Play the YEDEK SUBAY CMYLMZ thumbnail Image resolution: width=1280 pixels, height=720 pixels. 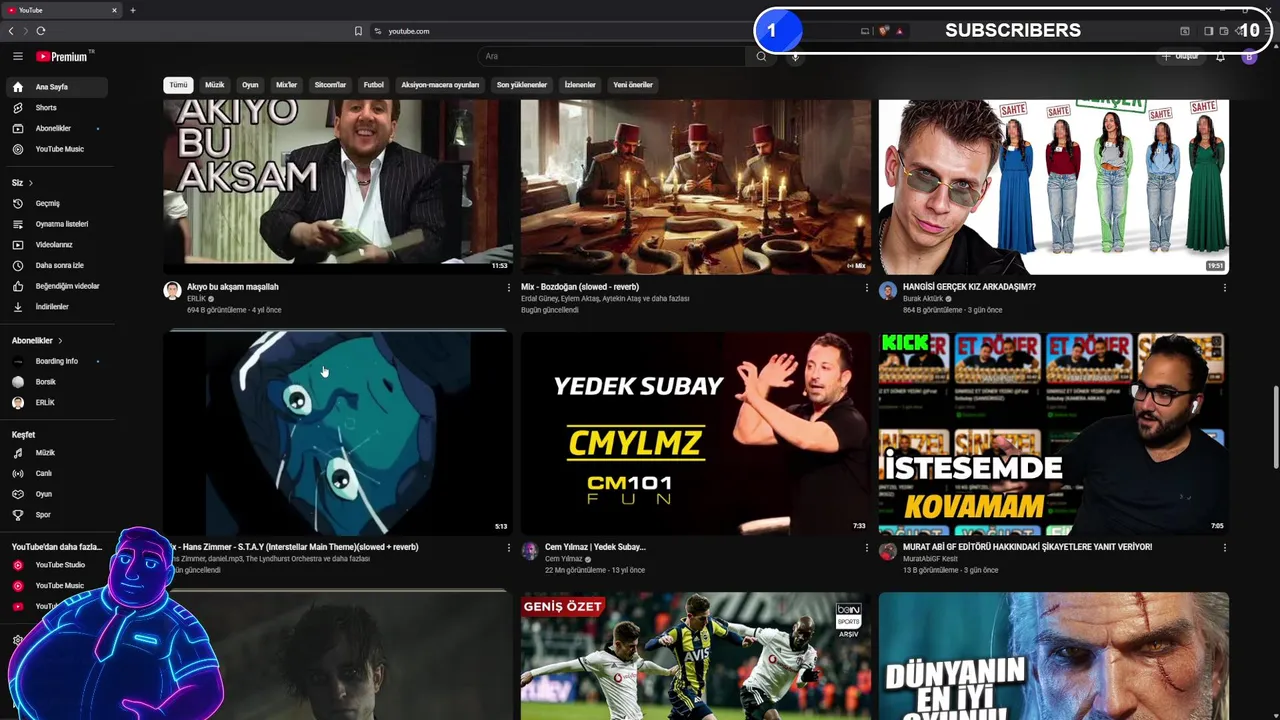pyautogui.click(x=696, y=433)
